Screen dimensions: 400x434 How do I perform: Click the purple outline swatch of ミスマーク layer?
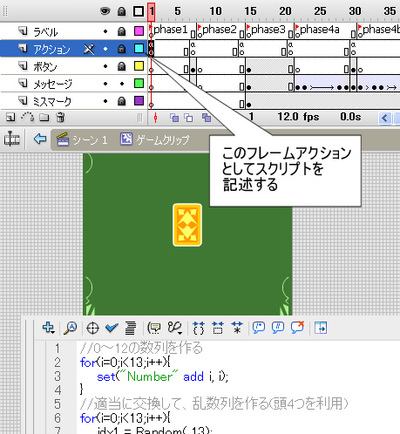(x=139, y=101)
